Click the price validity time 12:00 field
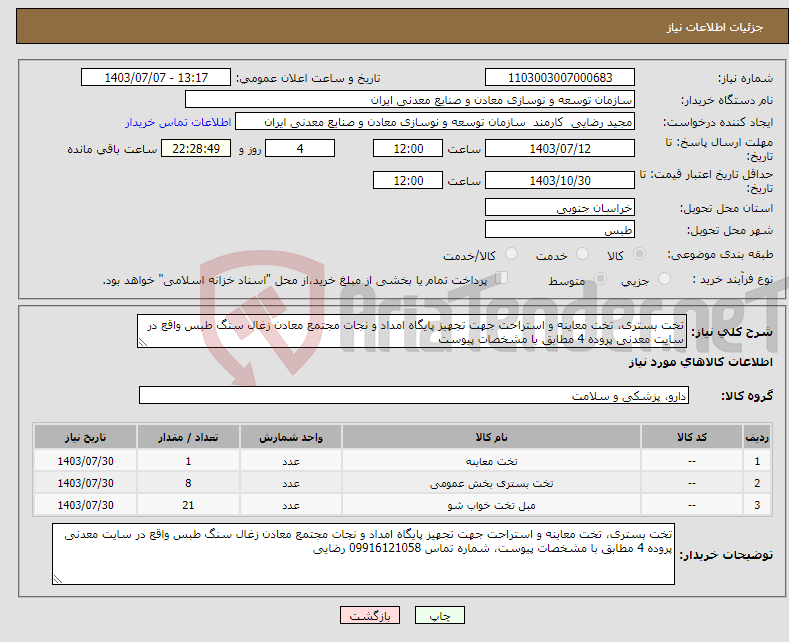The height and width of the screenshot is (642, 789). pyautogui.click(x=408, y=180)
